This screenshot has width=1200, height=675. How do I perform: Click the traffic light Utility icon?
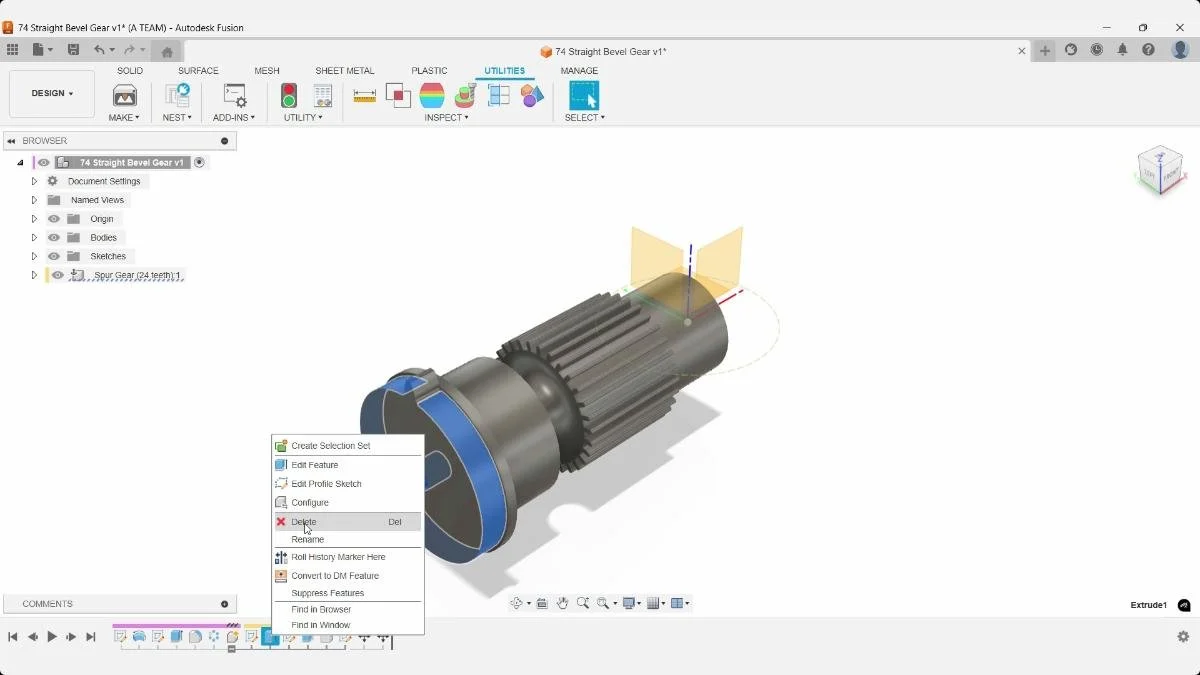(x=289, y=96)
